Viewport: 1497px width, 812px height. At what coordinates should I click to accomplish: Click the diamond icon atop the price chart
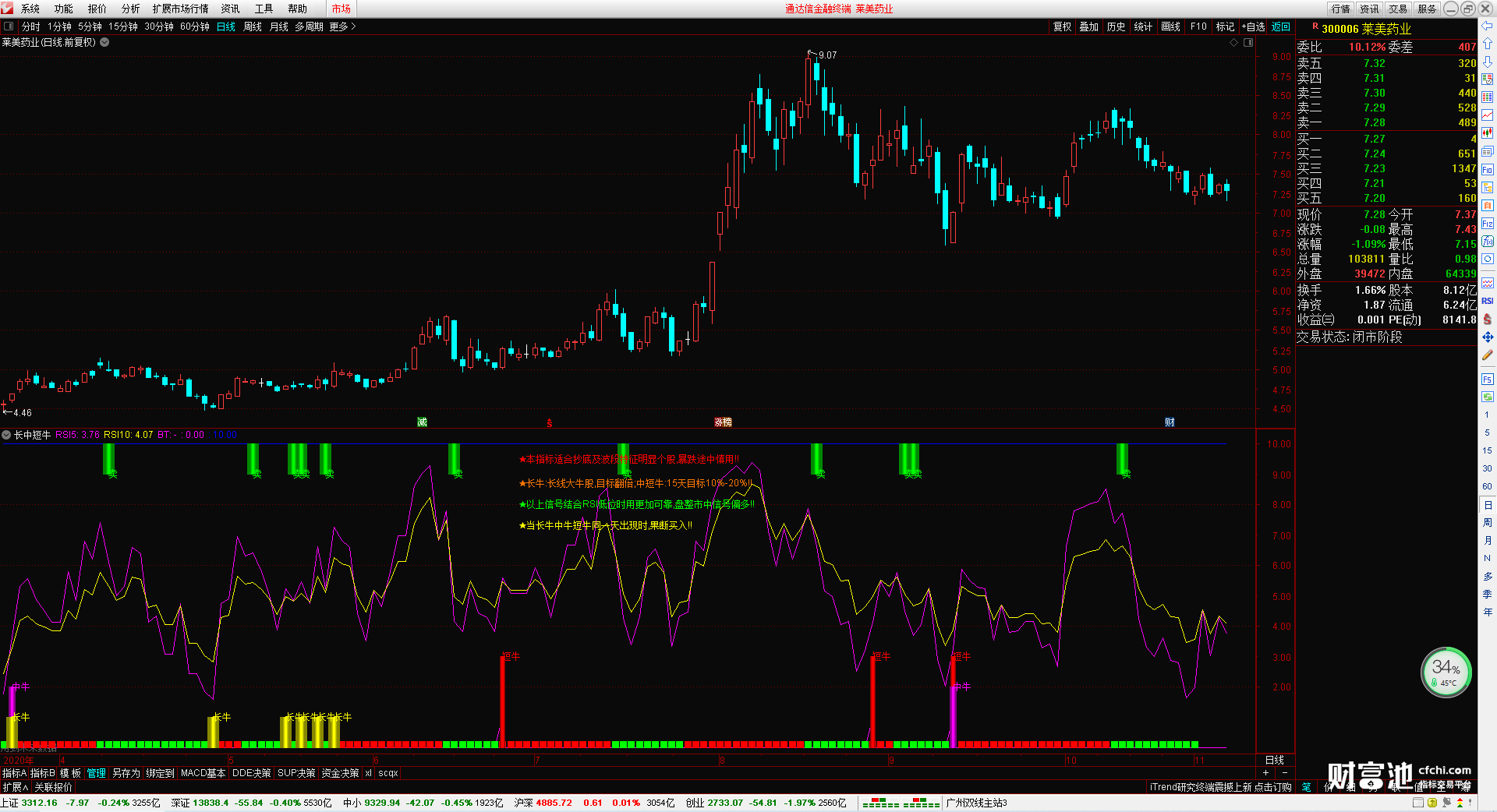pyautogui.click(x=1233, y=43)
